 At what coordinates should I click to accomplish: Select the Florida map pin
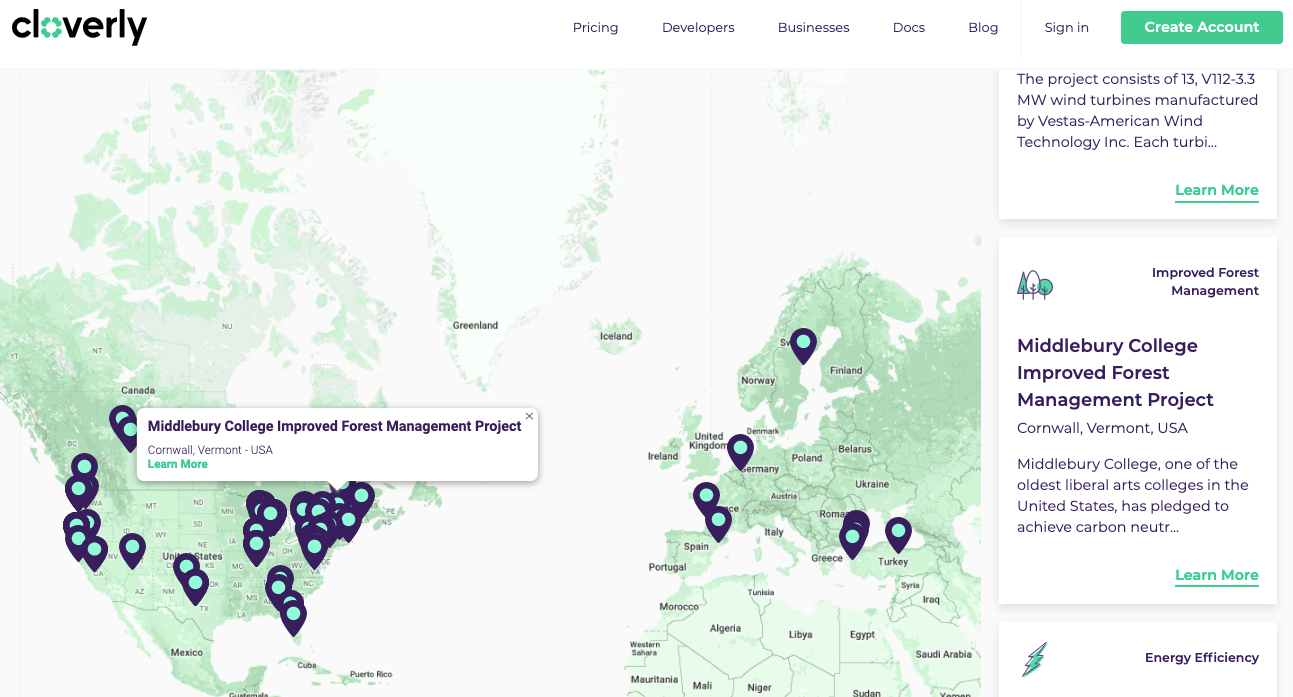click(293, 617)
